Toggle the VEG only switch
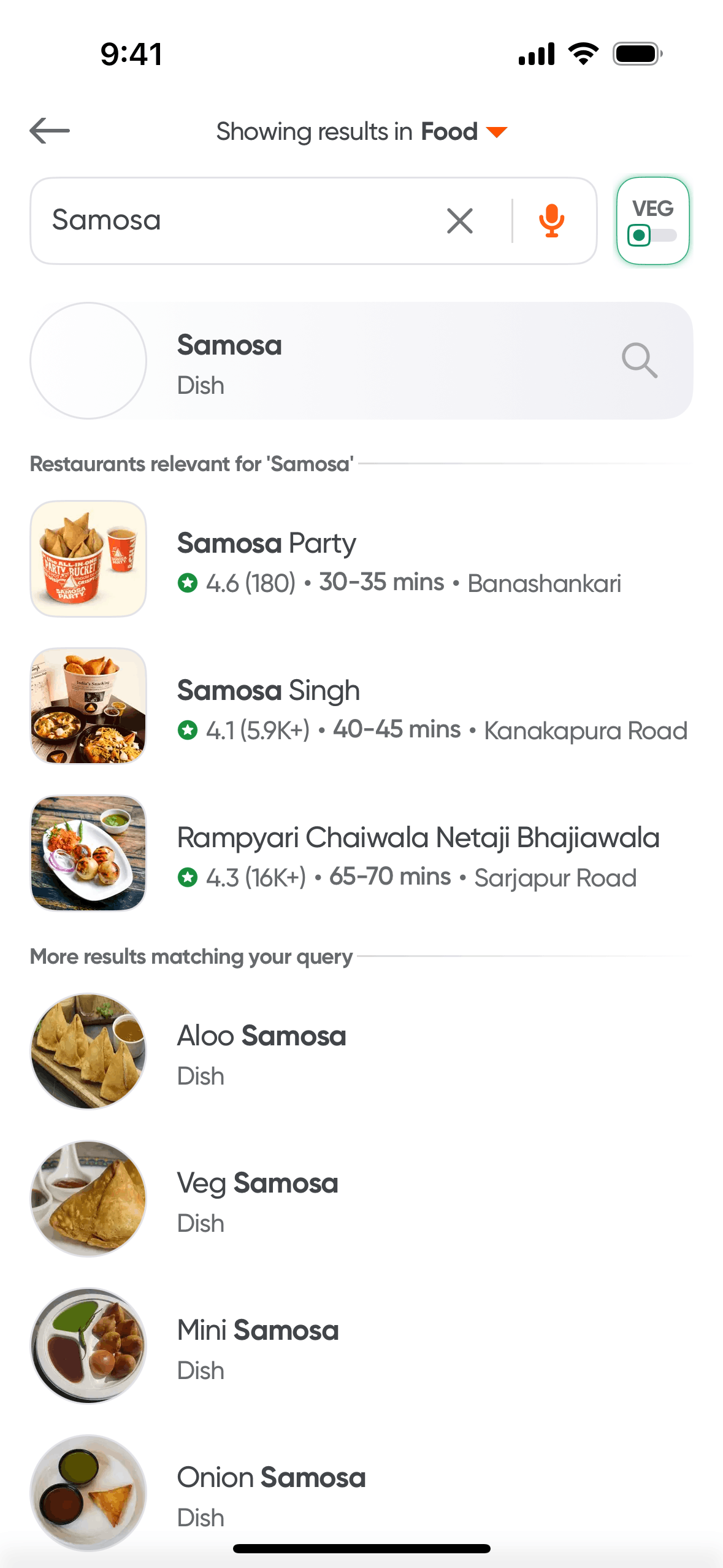The image size is (723, 1568). tap(652, 234)
